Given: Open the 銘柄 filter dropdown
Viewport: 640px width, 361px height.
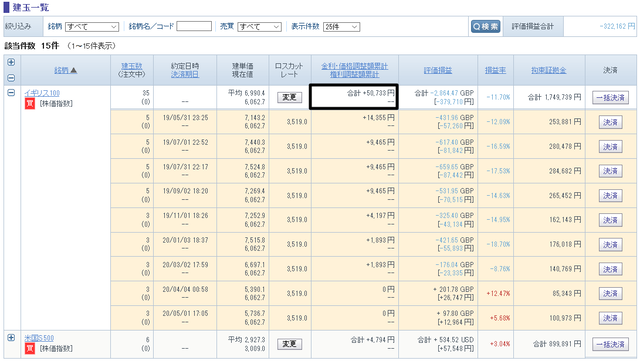Looking at the screenshot, I should pos(92,27).
